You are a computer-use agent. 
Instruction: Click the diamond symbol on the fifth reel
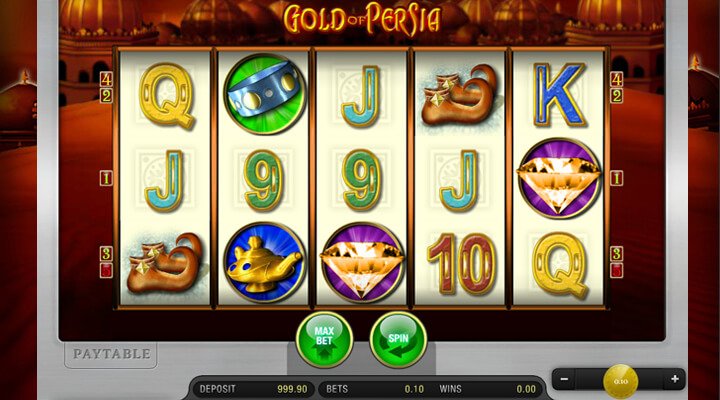[559, 178]
